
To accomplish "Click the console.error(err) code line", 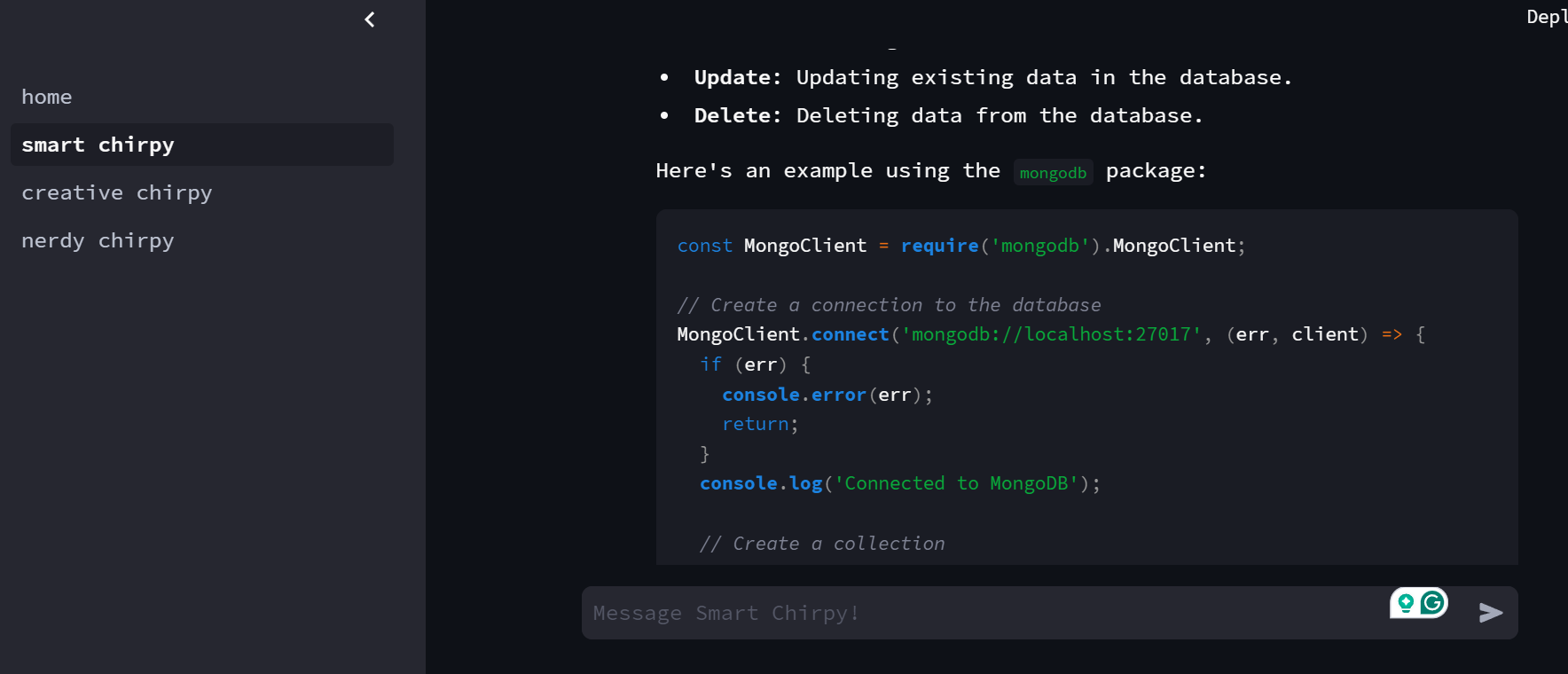I will 827,395.
